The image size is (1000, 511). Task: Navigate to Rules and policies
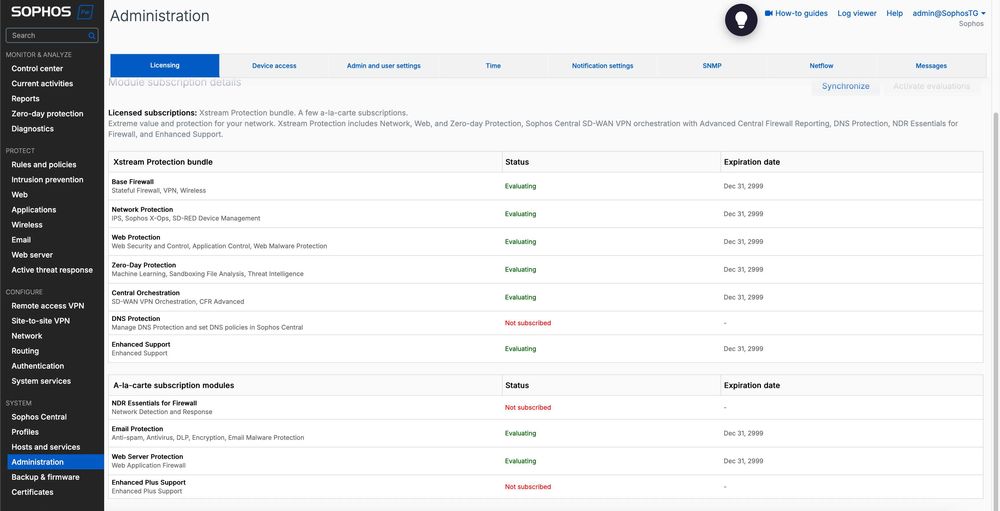[43, 165]
